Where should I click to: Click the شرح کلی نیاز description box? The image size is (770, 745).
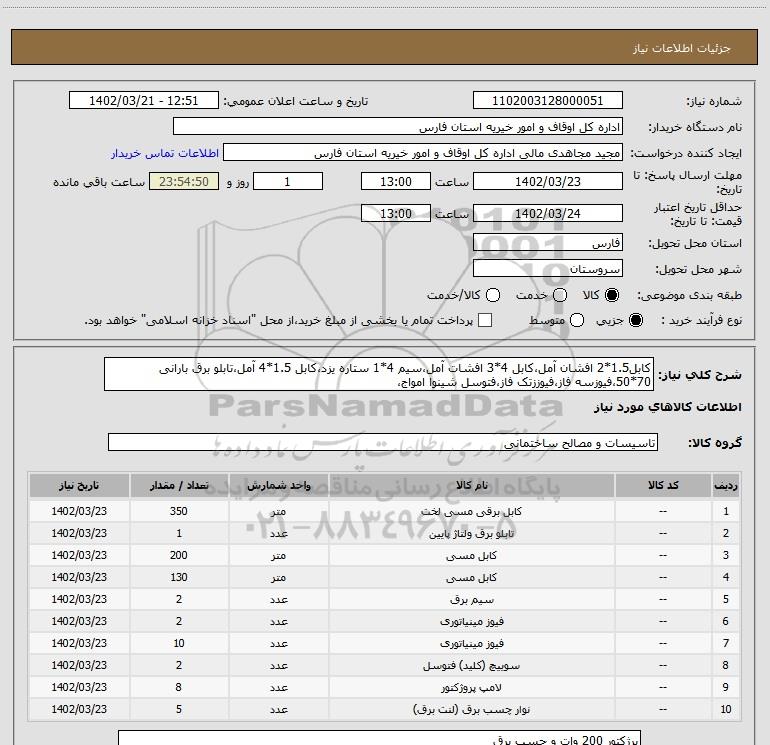379,374
